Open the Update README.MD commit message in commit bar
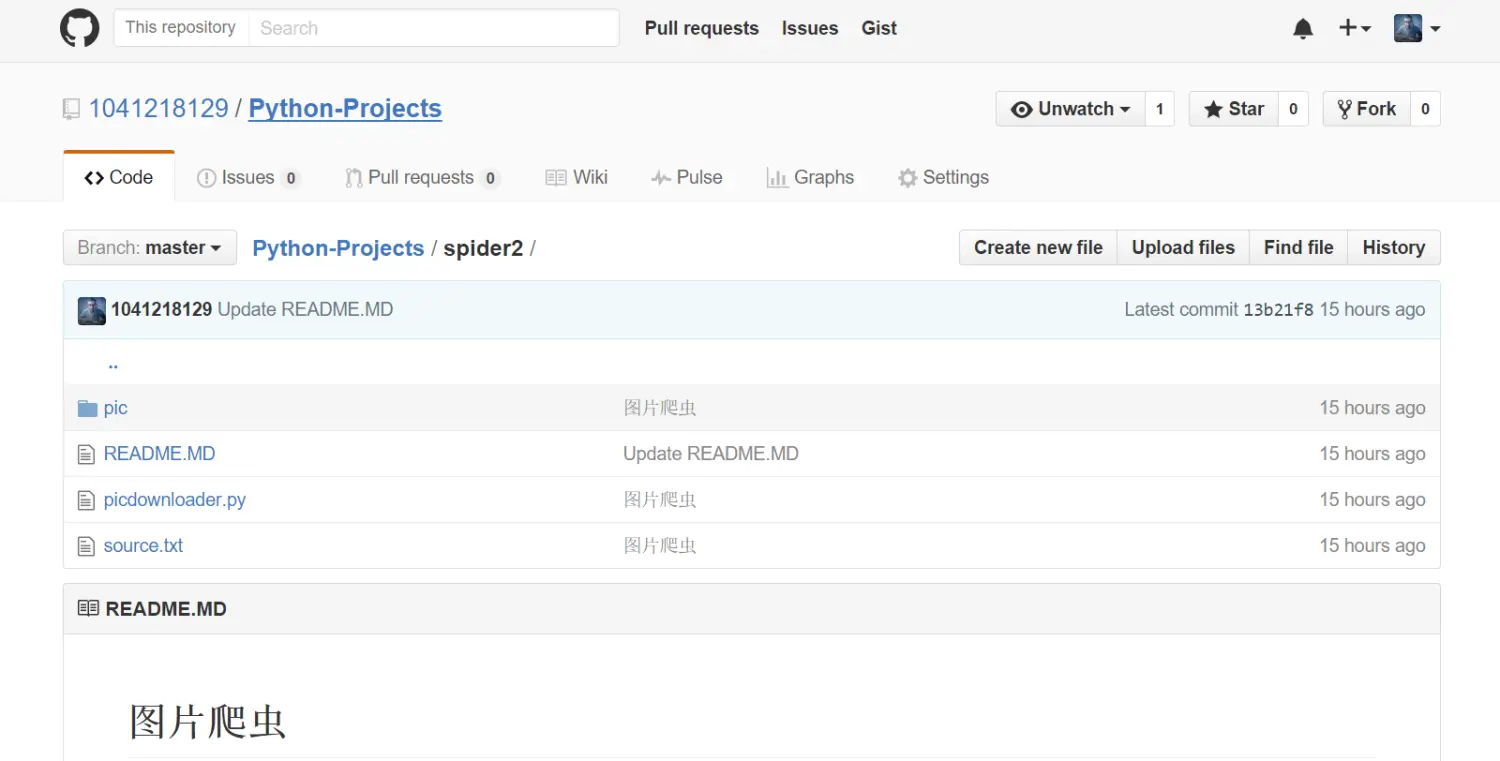The width and height of the screenshot is (1500, 761). [305, 309]
